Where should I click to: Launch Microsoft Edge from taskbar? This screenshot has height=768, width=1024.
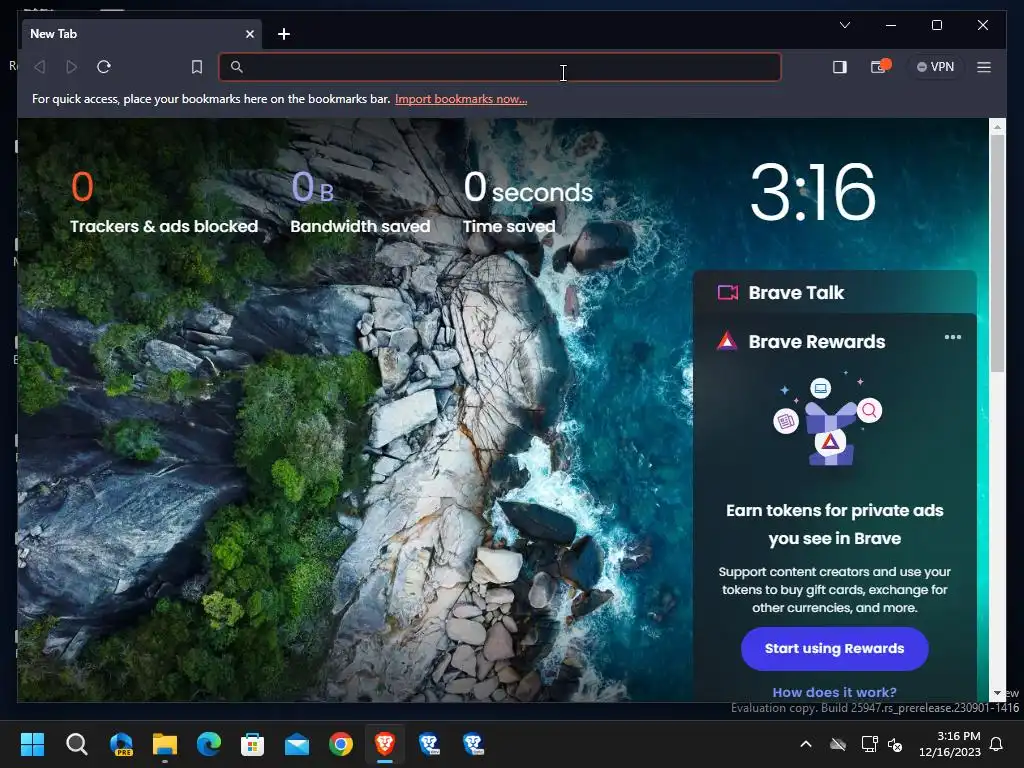click(x=209, y=744)
